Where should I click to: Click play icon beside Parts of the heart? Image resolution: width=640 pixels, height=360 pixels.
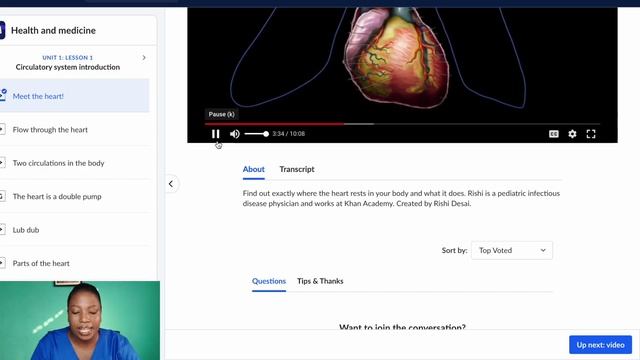point(2,263)
